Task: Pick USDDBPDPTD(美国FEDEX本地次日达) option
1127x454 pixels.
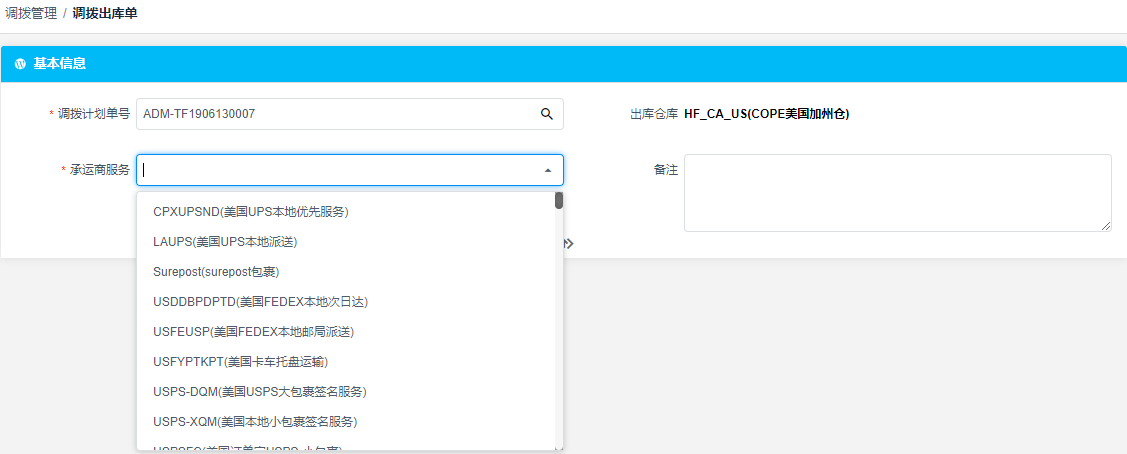Action: (x=346, y=302)
